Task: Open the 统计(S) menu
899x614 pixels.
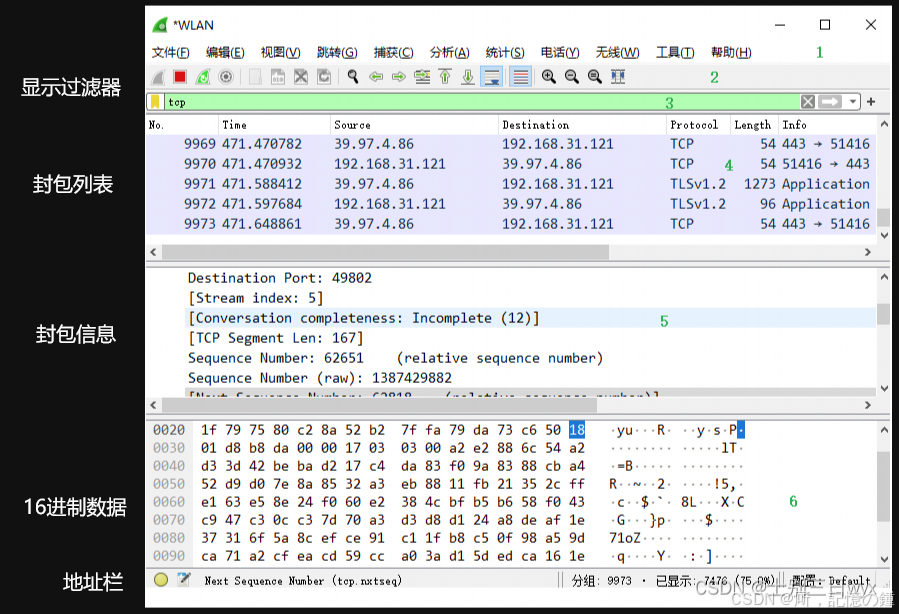Action: pos(505,53)
